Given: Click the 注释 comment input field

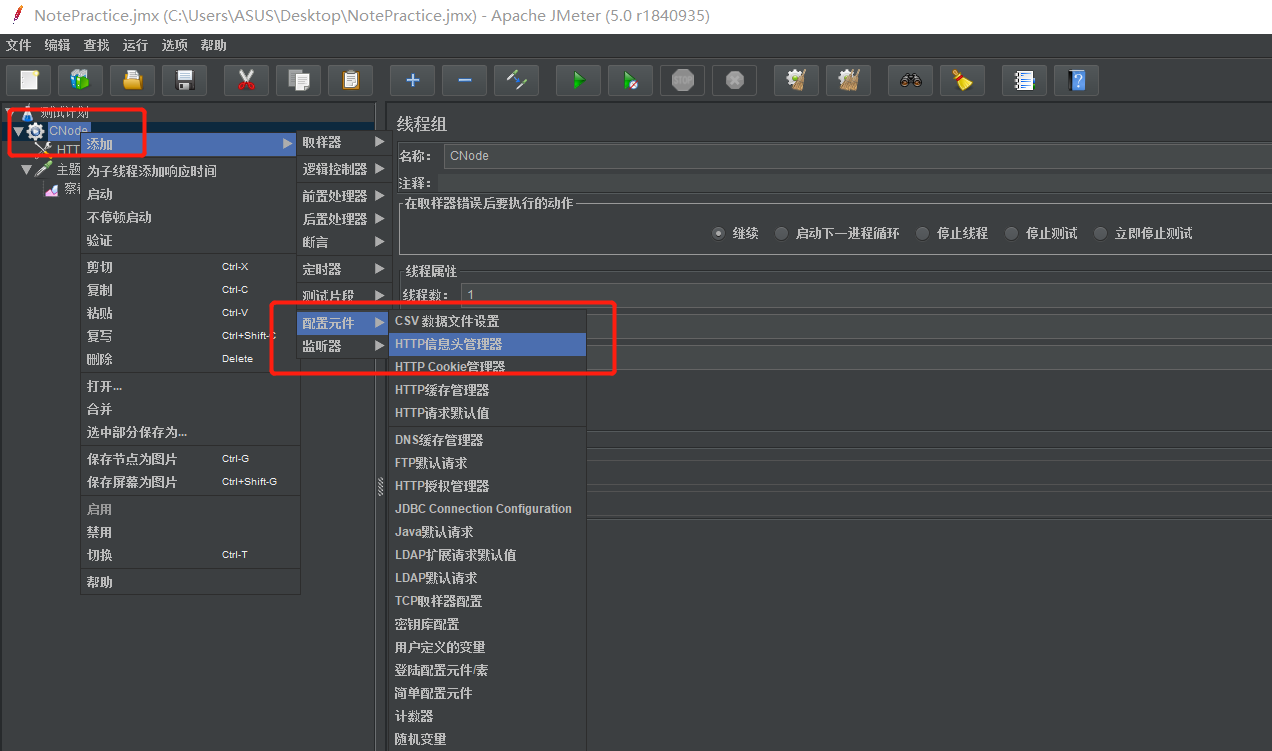Looking at the screenshot, I should pyautogui.click(x=855, y=183).
